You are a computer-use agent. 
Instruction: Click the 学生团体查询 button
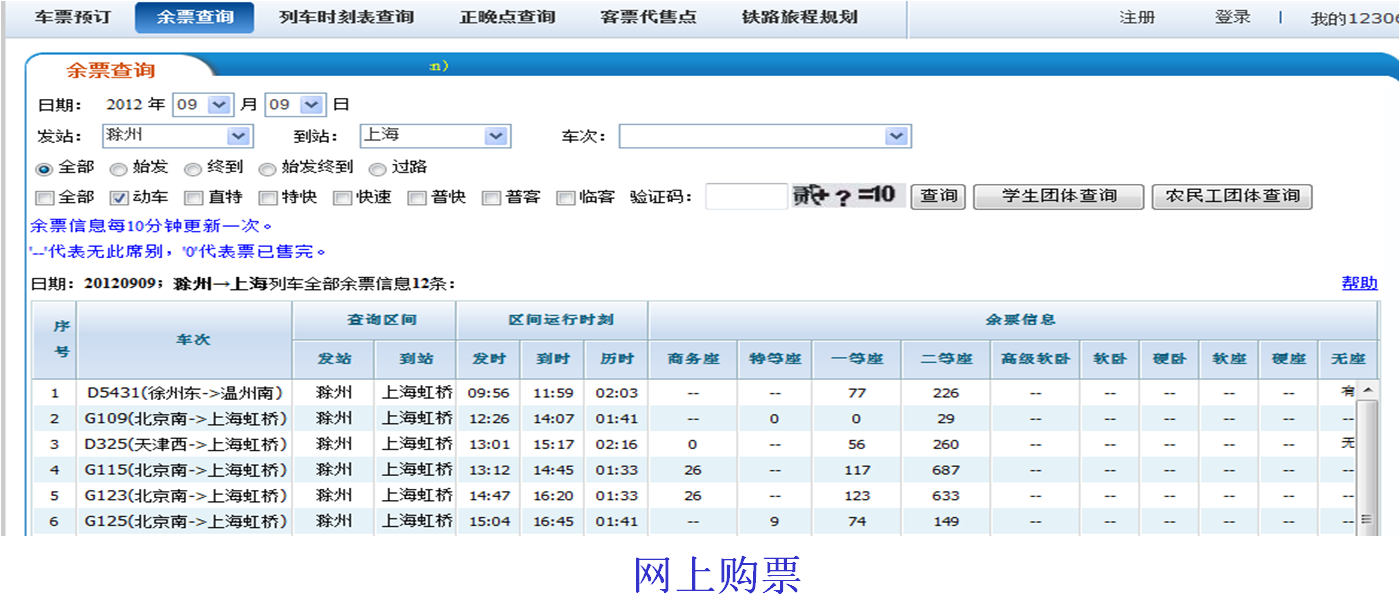coord(1058,196)
